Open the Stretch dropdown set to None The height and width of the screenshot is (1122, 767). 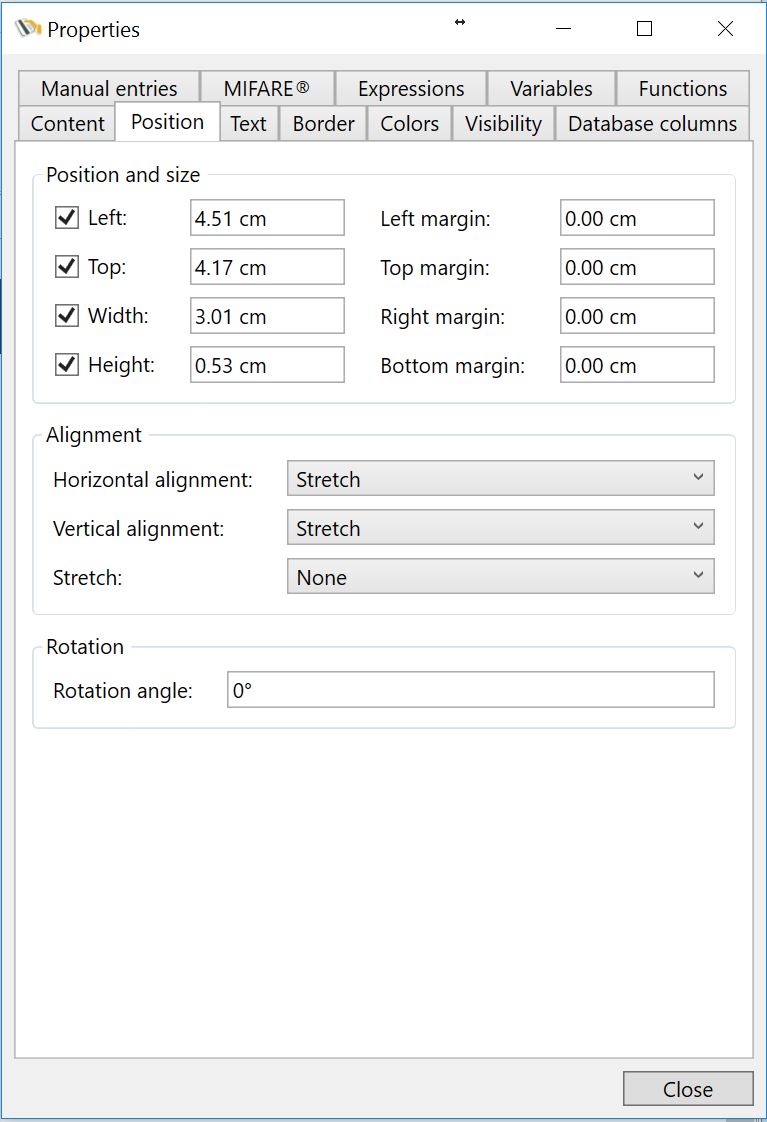click(500, 576)
